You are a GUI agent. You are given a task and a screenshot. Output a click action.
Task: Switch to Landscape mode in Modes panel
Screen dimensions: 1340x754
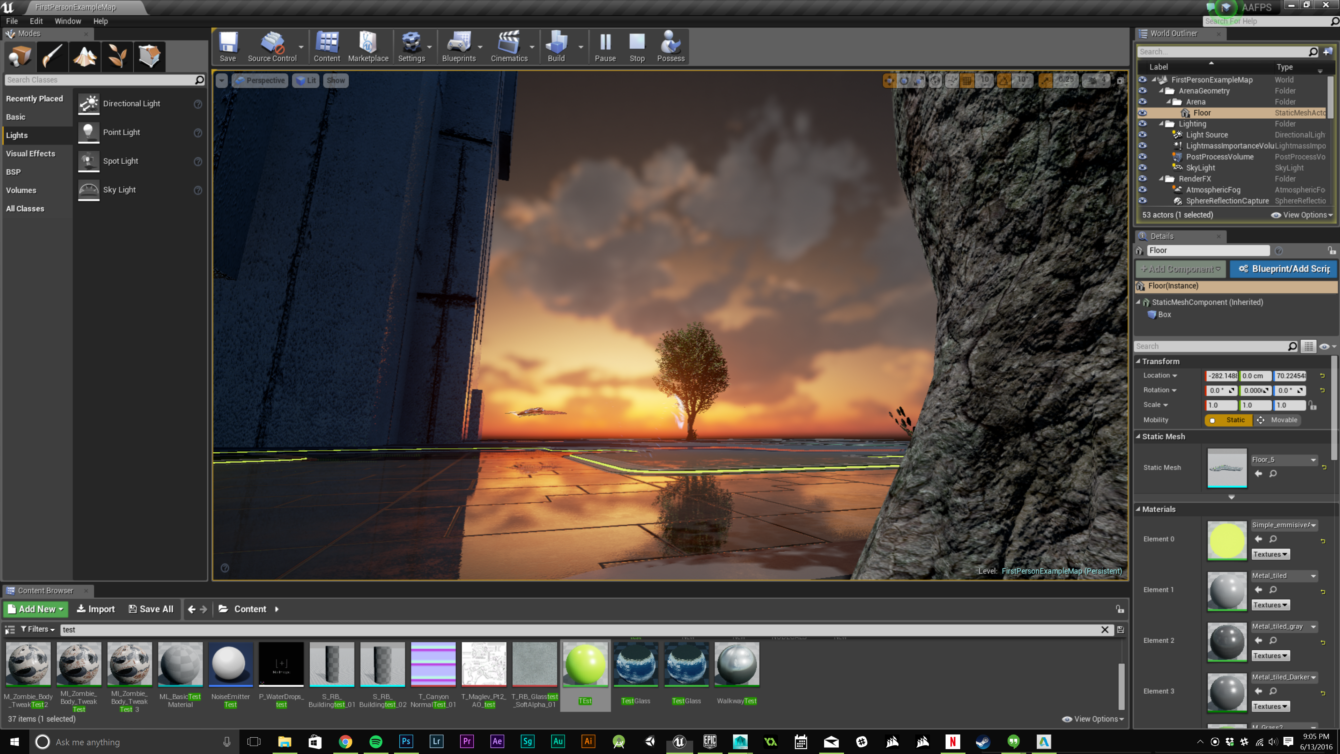[x=85, y=56]
